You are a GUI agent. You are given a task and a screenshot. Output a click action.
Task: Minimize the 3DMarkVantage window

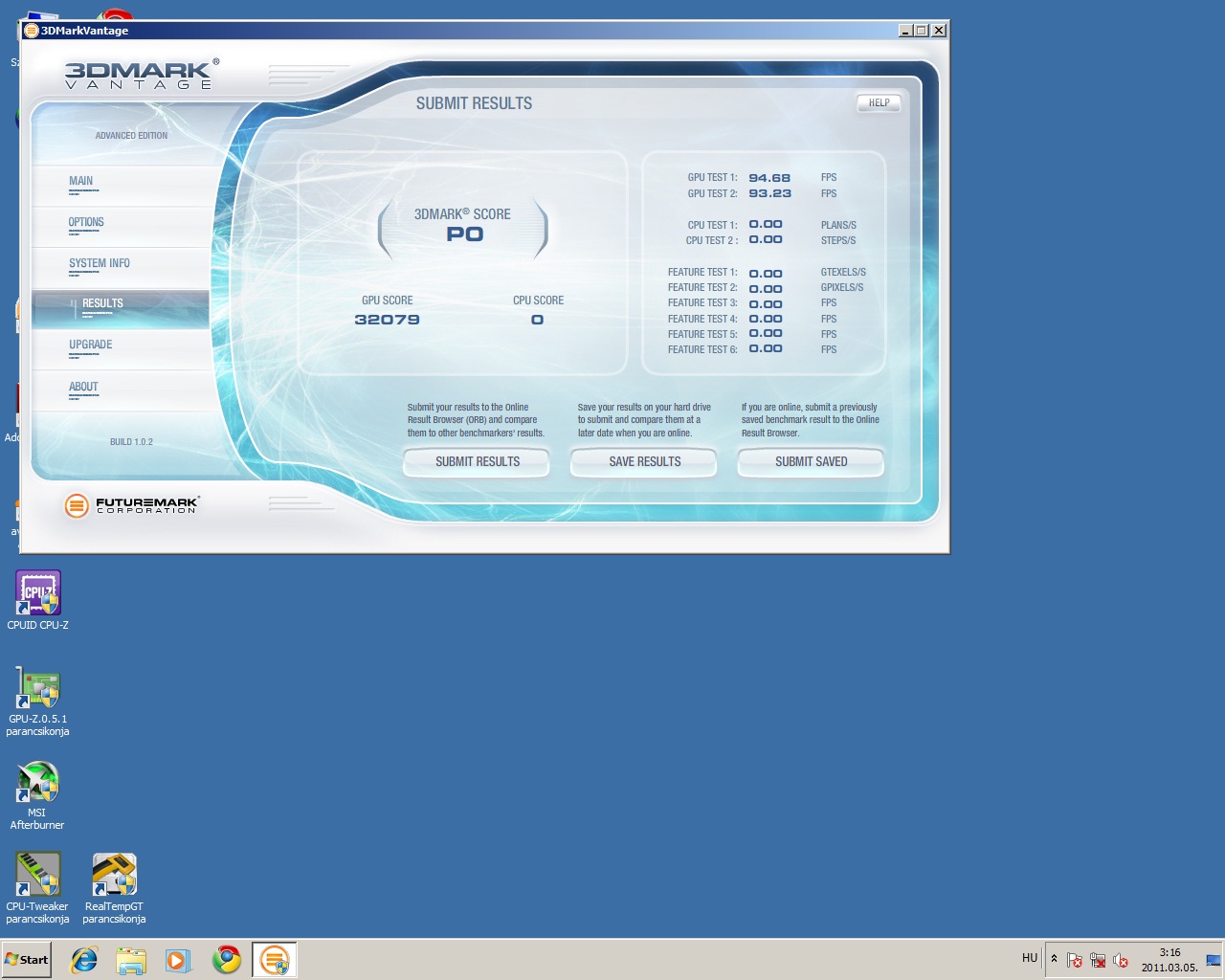tap(906, 31)
